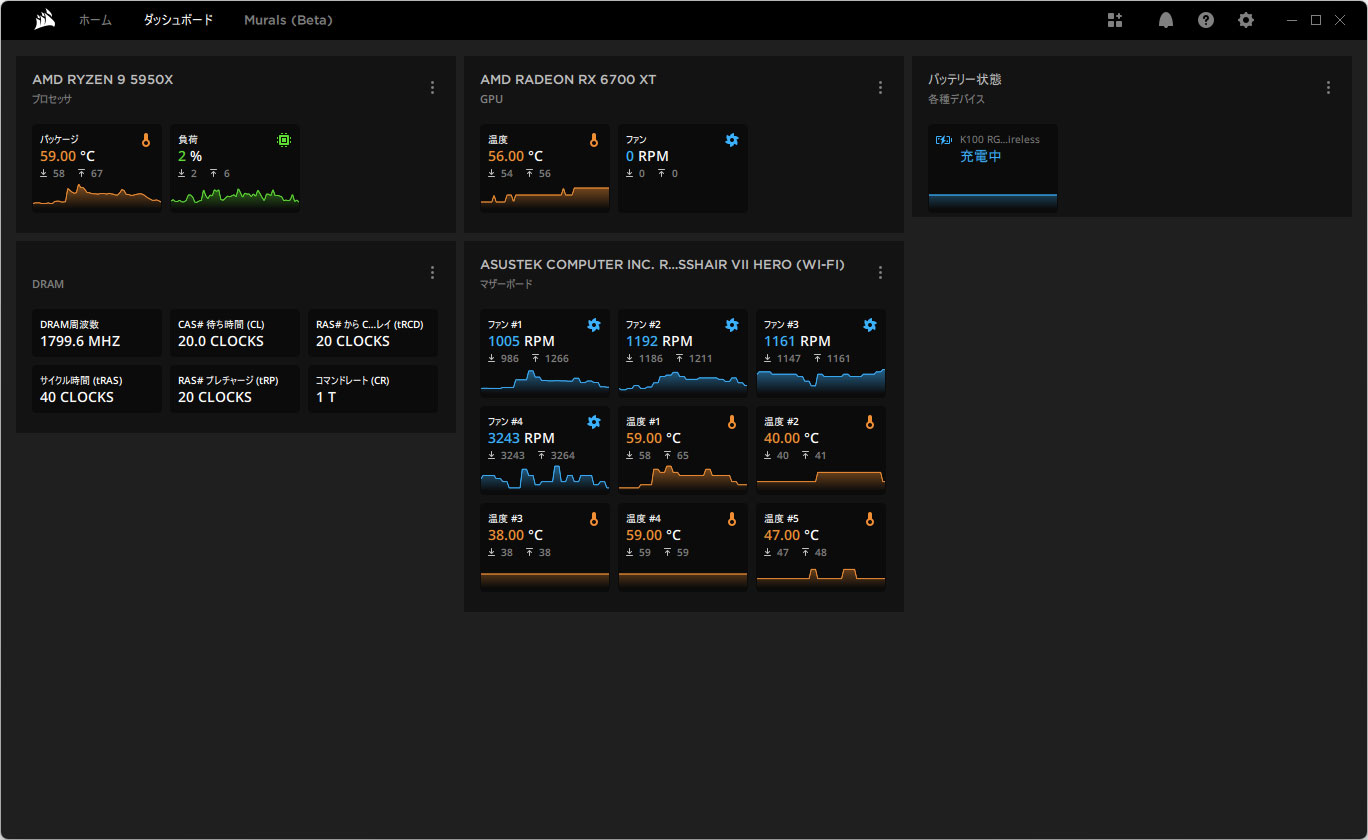This screenshot has height=840, width=1368.
Task: Select the RAS# プレチャージ (tRP) tile
Action: [x=234, y=389]
